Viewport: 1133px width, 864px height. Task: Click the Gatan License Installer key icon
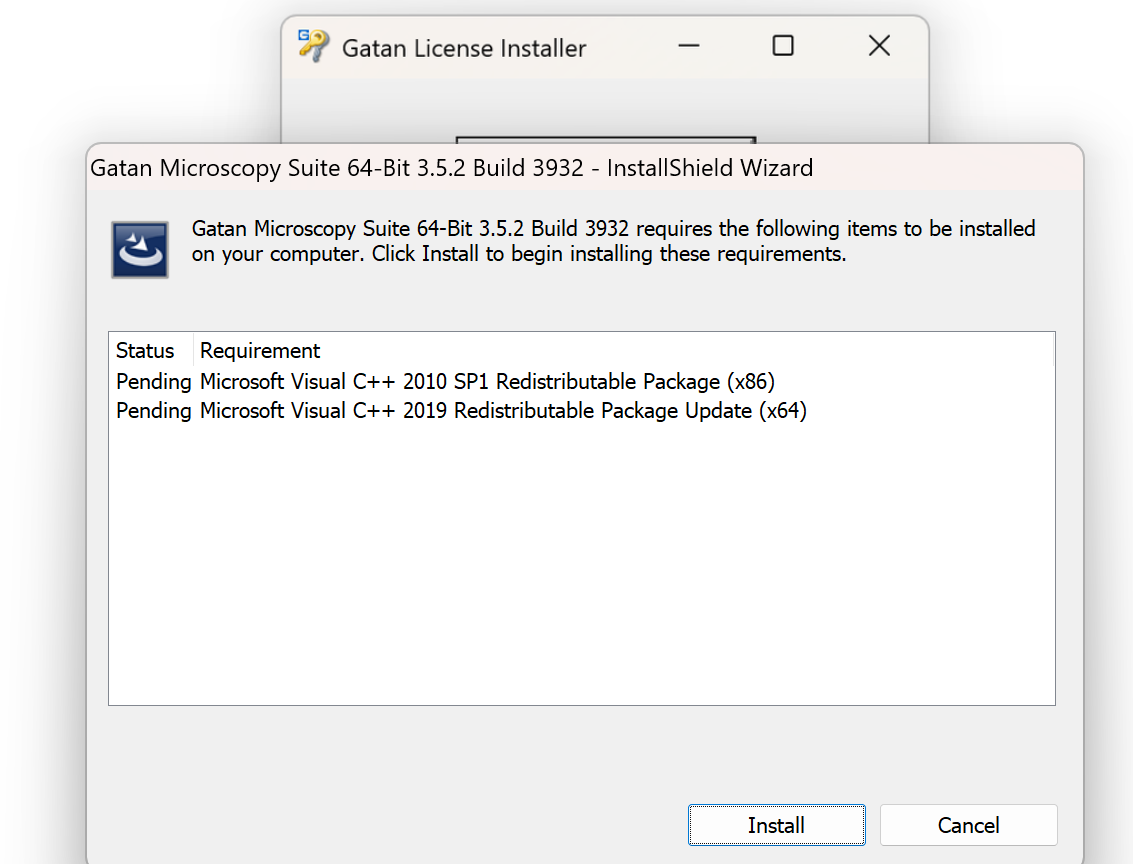coord(313,46)
